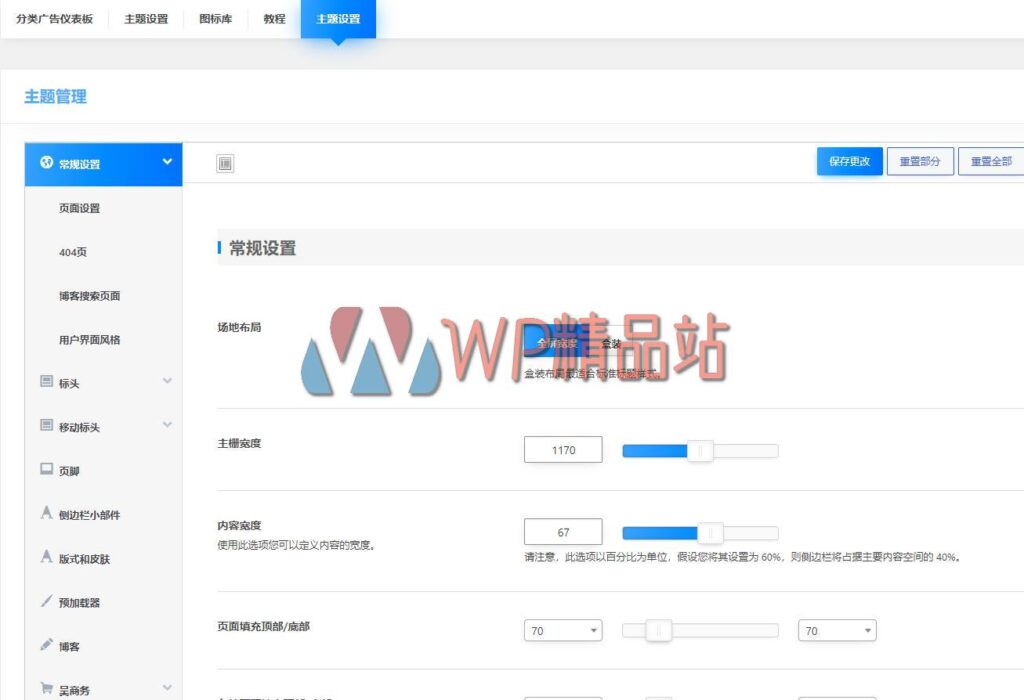Open the 吴商务 shopping cart icon
Image resolution: width=1024 pixels, height=700 pixels.
[x=47, y=688]
